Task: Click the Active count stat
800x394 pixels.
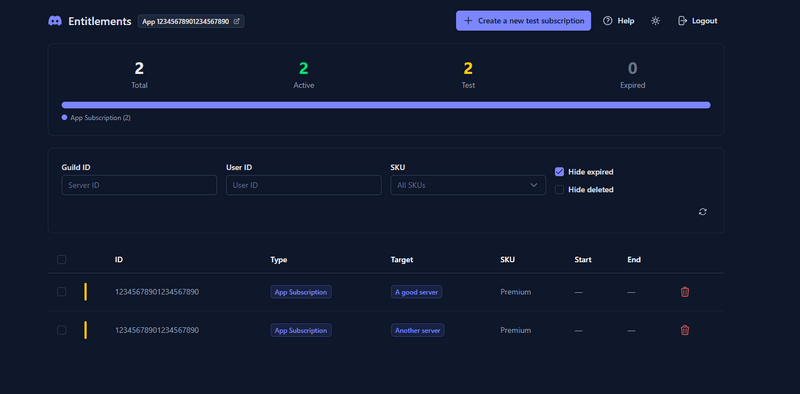Action: point(304,75)
